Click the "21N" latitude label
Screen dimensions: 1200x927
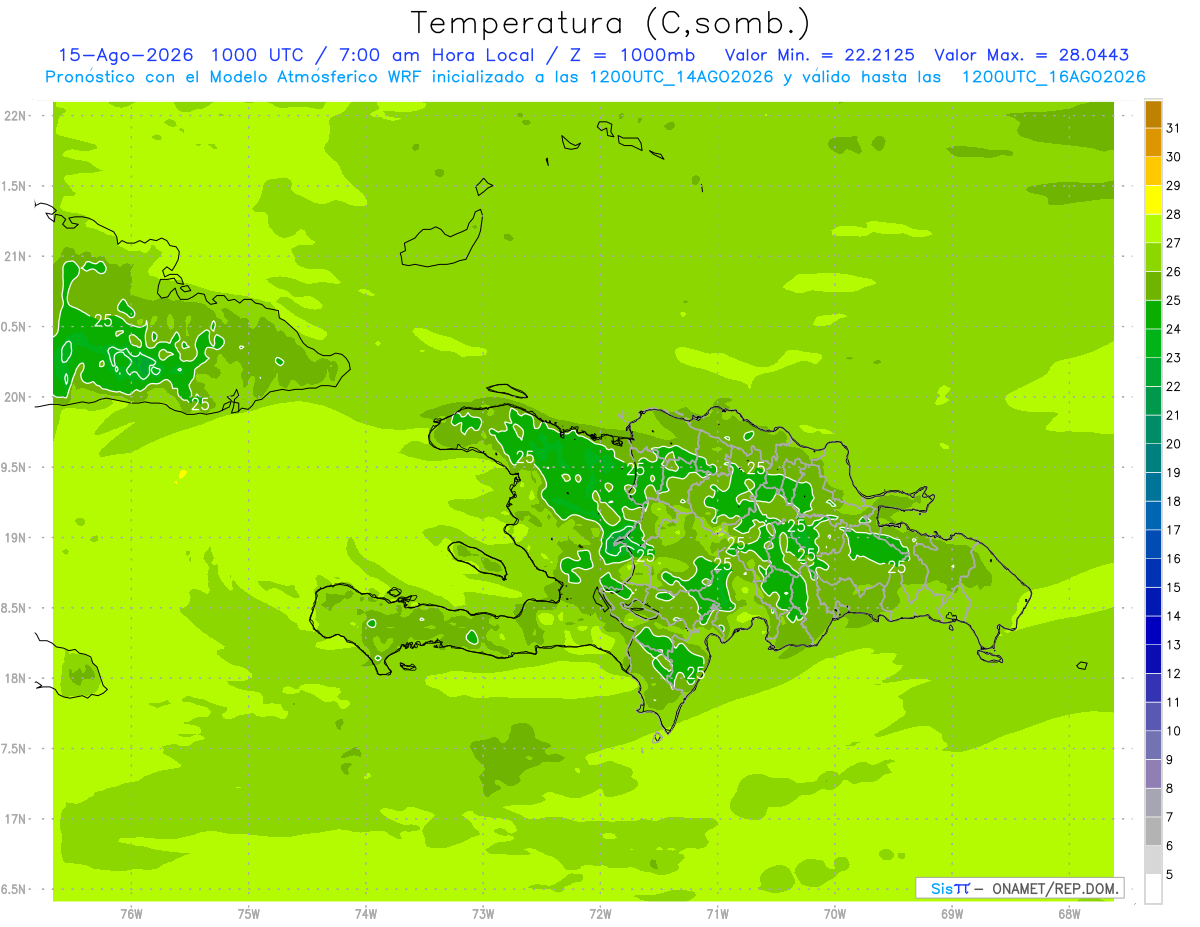point(16,256)
